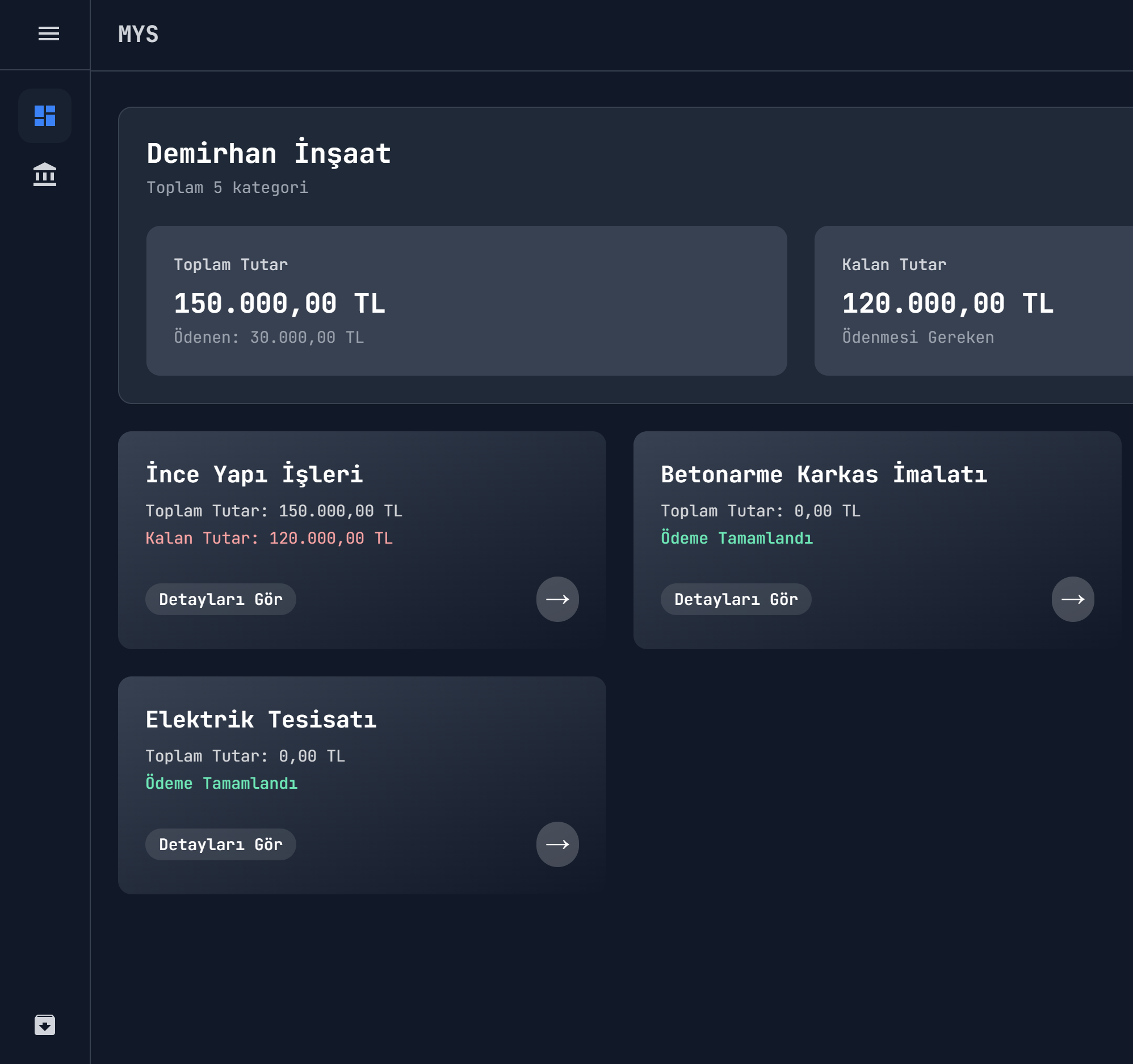The height and width of the screenshot is (1064, 1133).
Task: Click arrow button on Betonarme Karkas İmalatı card
Action: click(1072, 599)
